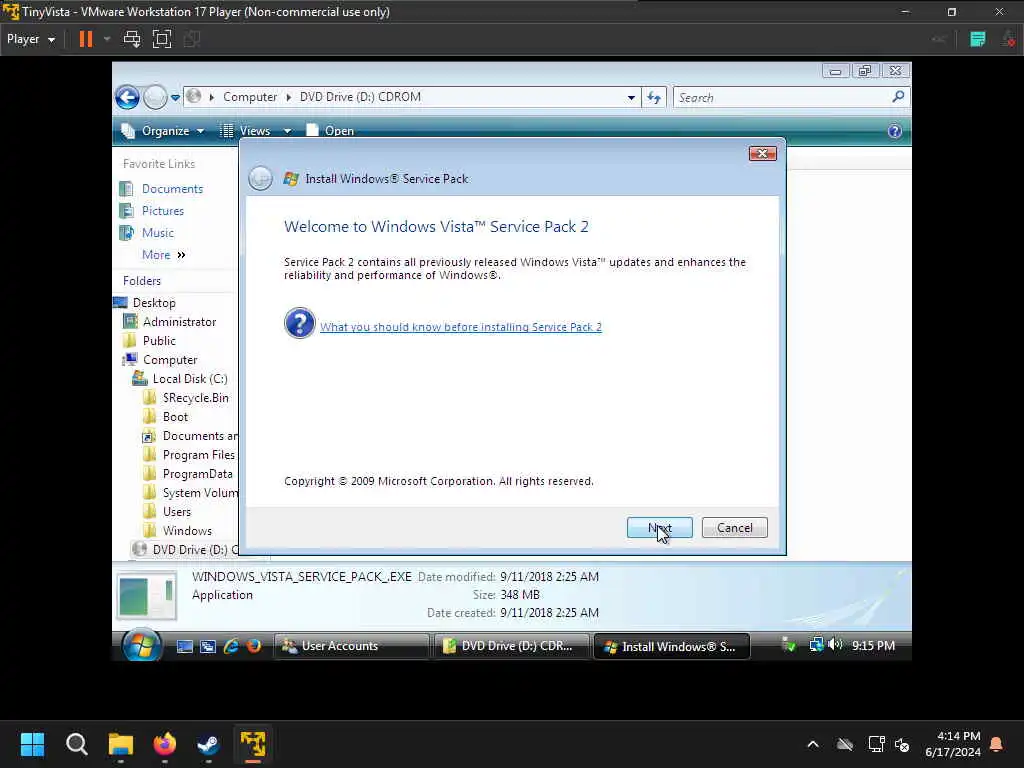
Task: Click Show Desktop quick launch icon
Action: click(x=185, y=647)
